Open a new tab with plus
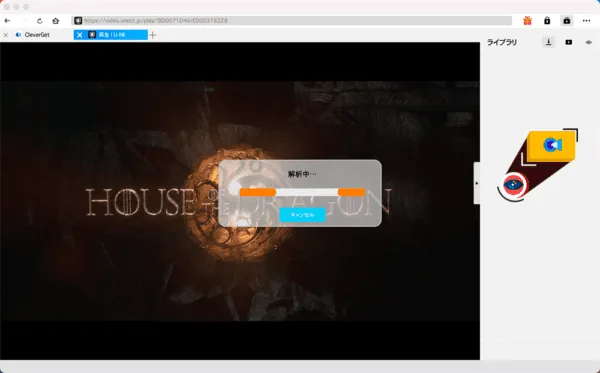Image resolution: width=600 pixels, height=373 pixels. [x=153, y=35]
